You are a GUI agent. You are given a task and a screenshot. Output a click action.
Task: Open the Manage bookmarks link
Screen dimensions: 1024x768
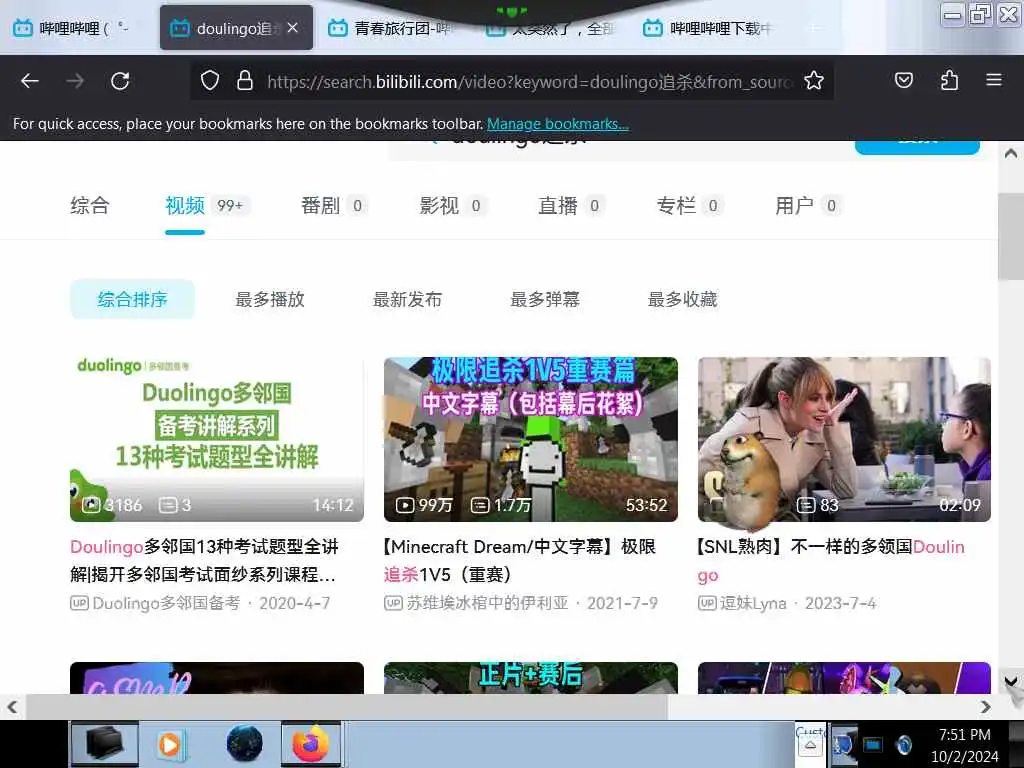[x=558, y=124]
